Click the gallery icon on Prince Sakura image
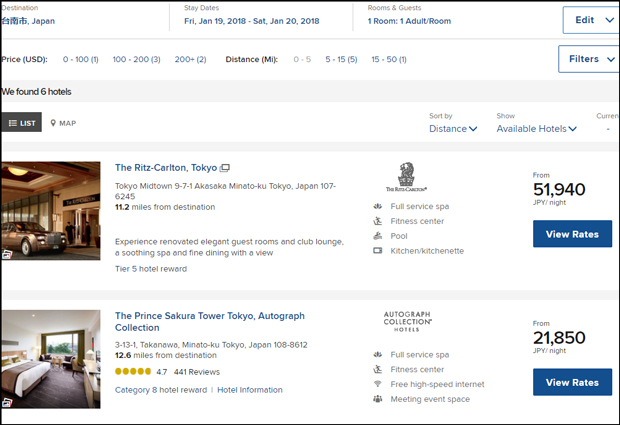This screenshot has height=425, width=620. click(x=8, y=402)
